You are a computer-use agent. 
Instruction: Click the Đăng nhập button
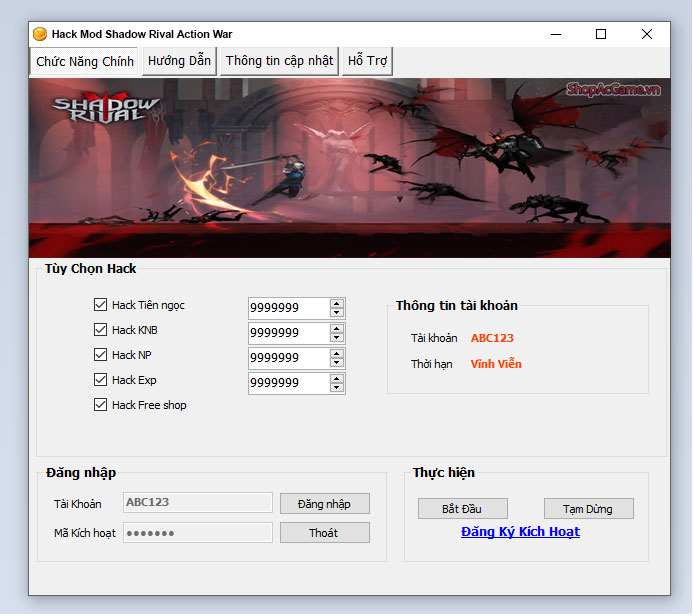pos(325,504)
